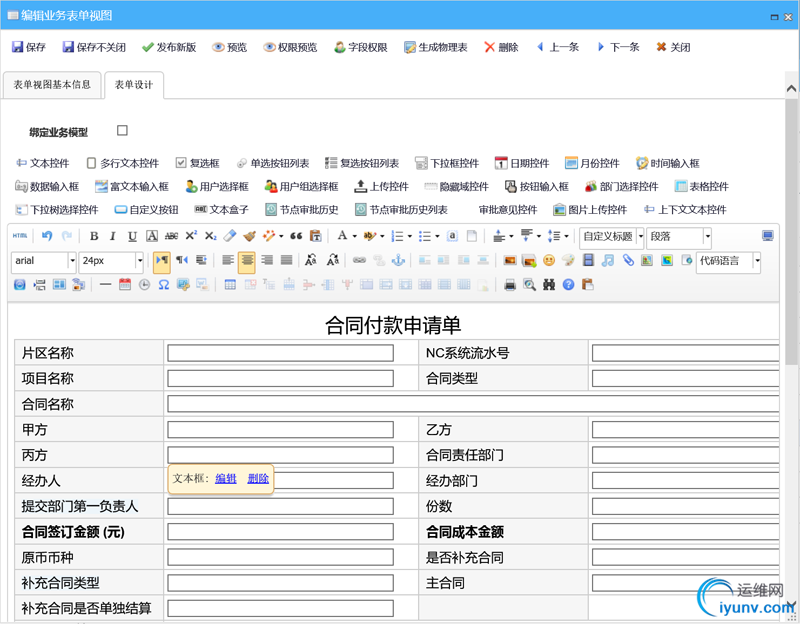Expand the font color dropdown arrow
Image resolution: width=800 pixels, height=624 pixels.
[x=354, y=236]
